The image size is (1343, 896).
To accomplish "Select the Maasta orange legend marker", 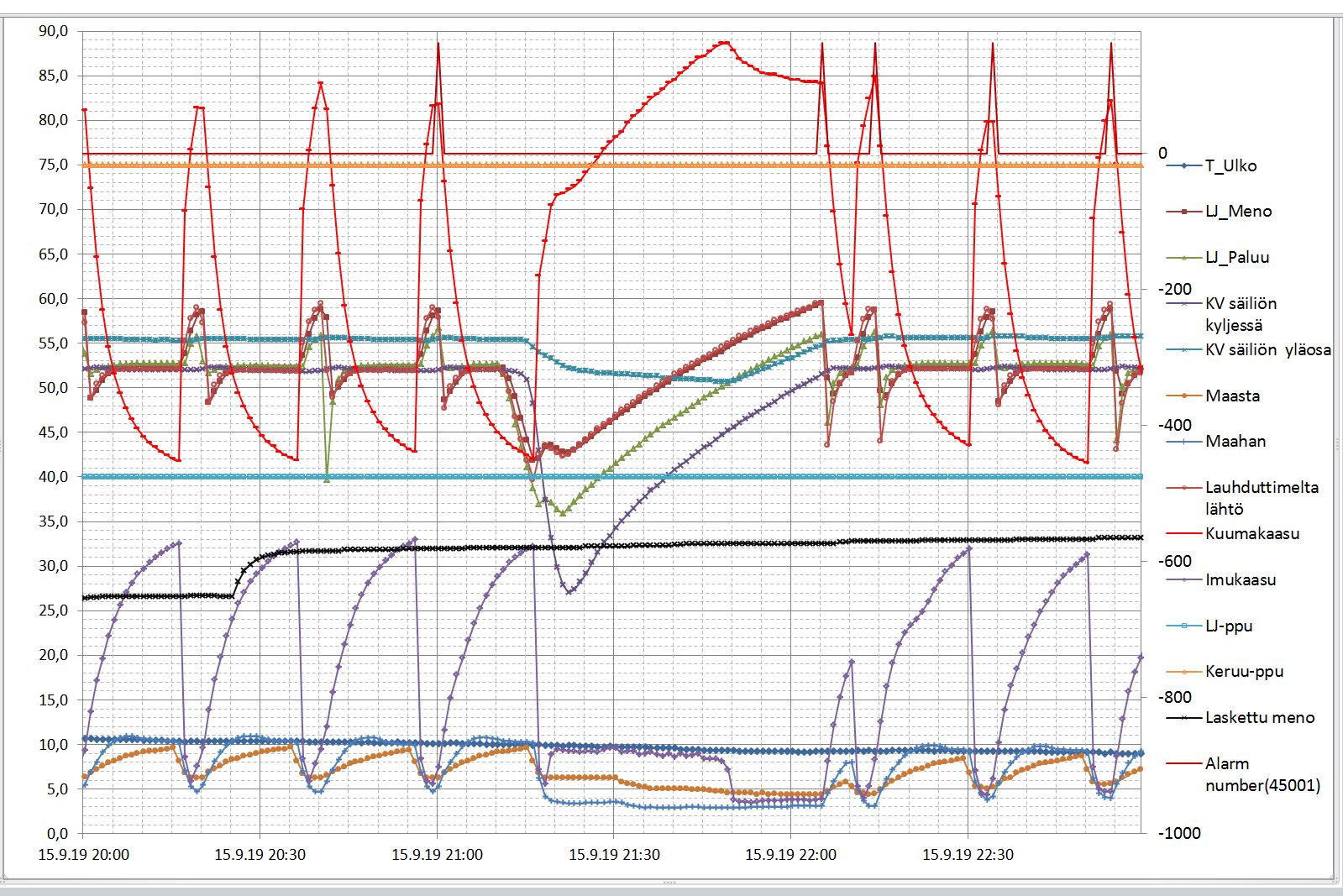I will [x=1185, y=396].
